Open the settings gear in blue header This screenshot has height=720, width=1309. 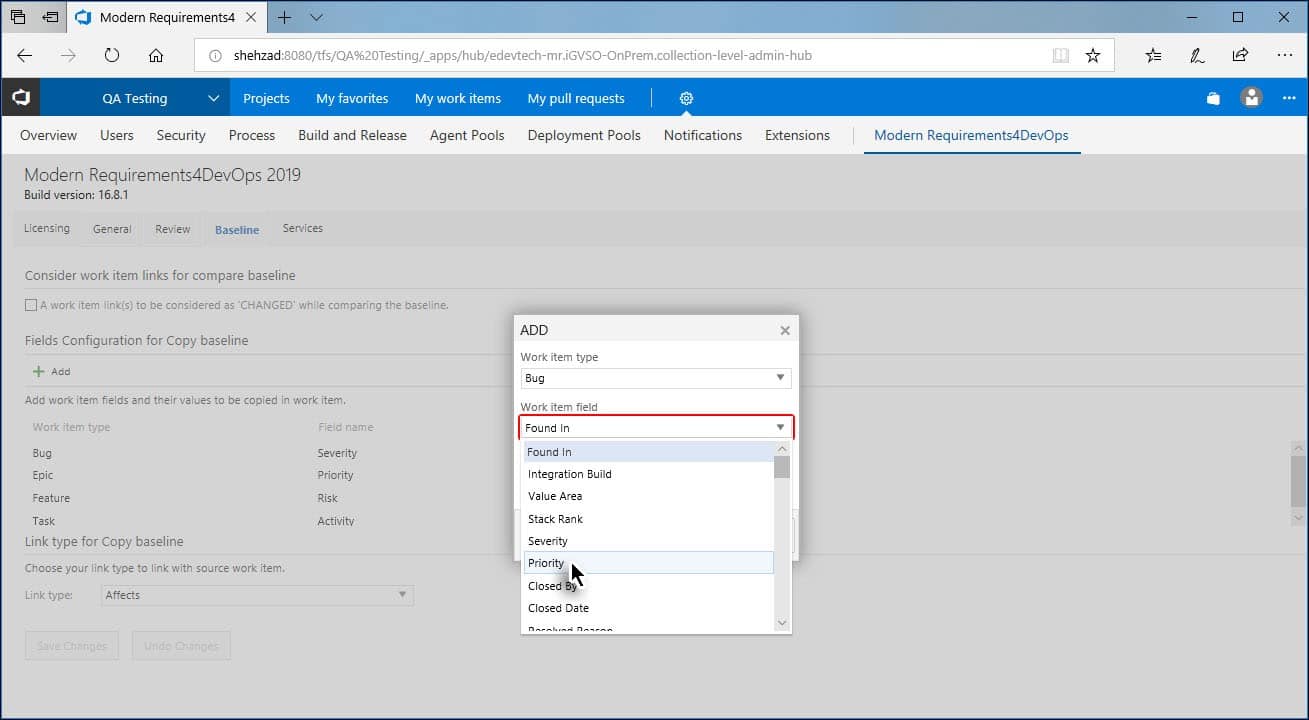click(x=686, y=98)
